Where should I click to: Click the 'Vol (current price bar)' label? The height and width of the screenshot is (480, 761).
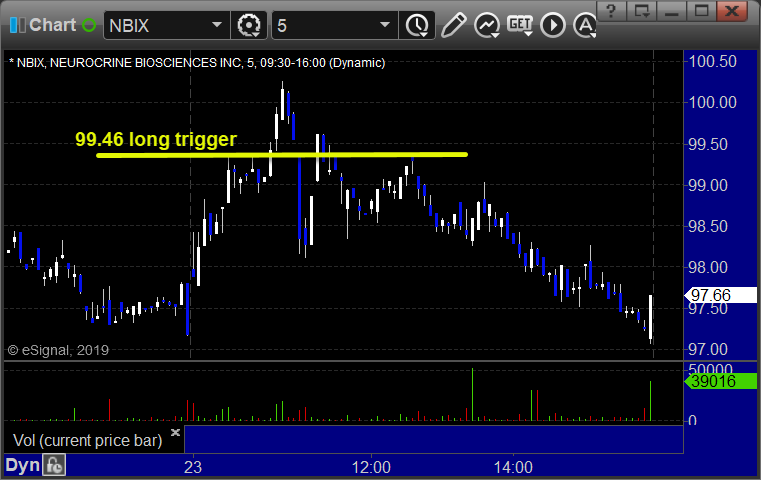point(87,441)
